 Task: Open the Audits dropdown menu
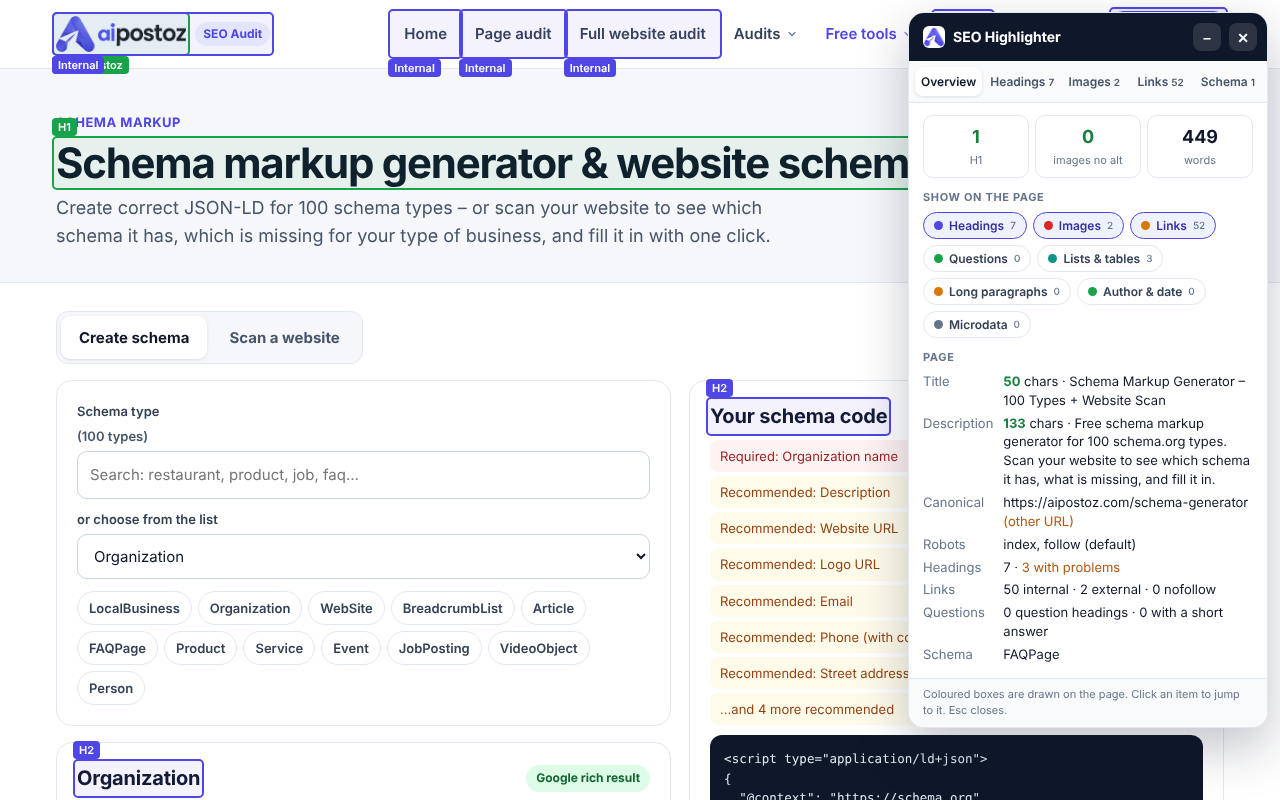[x=765, y=34]
